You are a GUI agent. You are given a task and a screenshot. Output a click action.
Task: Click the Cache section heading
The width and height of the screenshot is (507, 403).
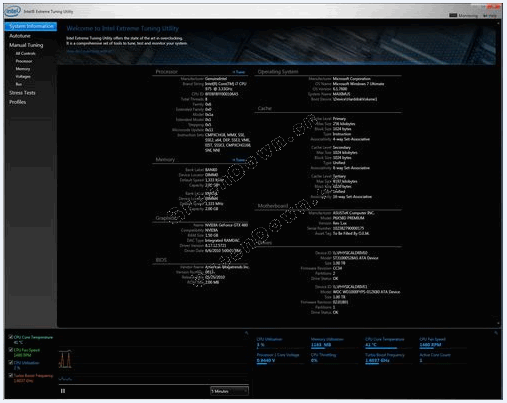[x=265, y=108]
